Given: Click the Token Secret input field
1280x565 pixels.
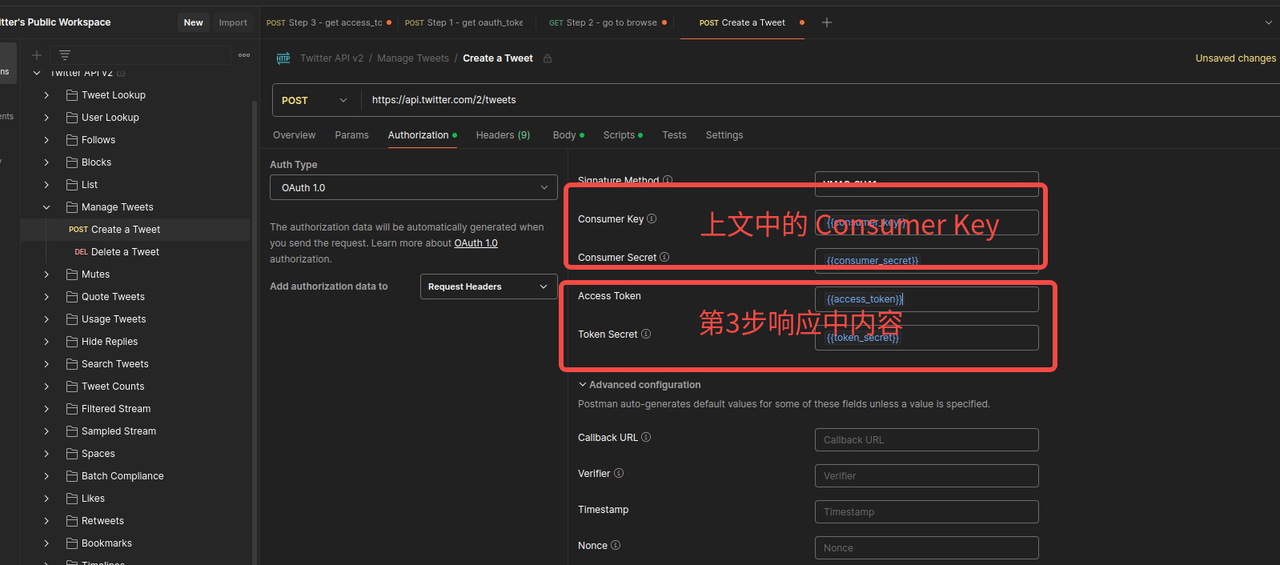Looking at the screenshot, I should point(927,337).
